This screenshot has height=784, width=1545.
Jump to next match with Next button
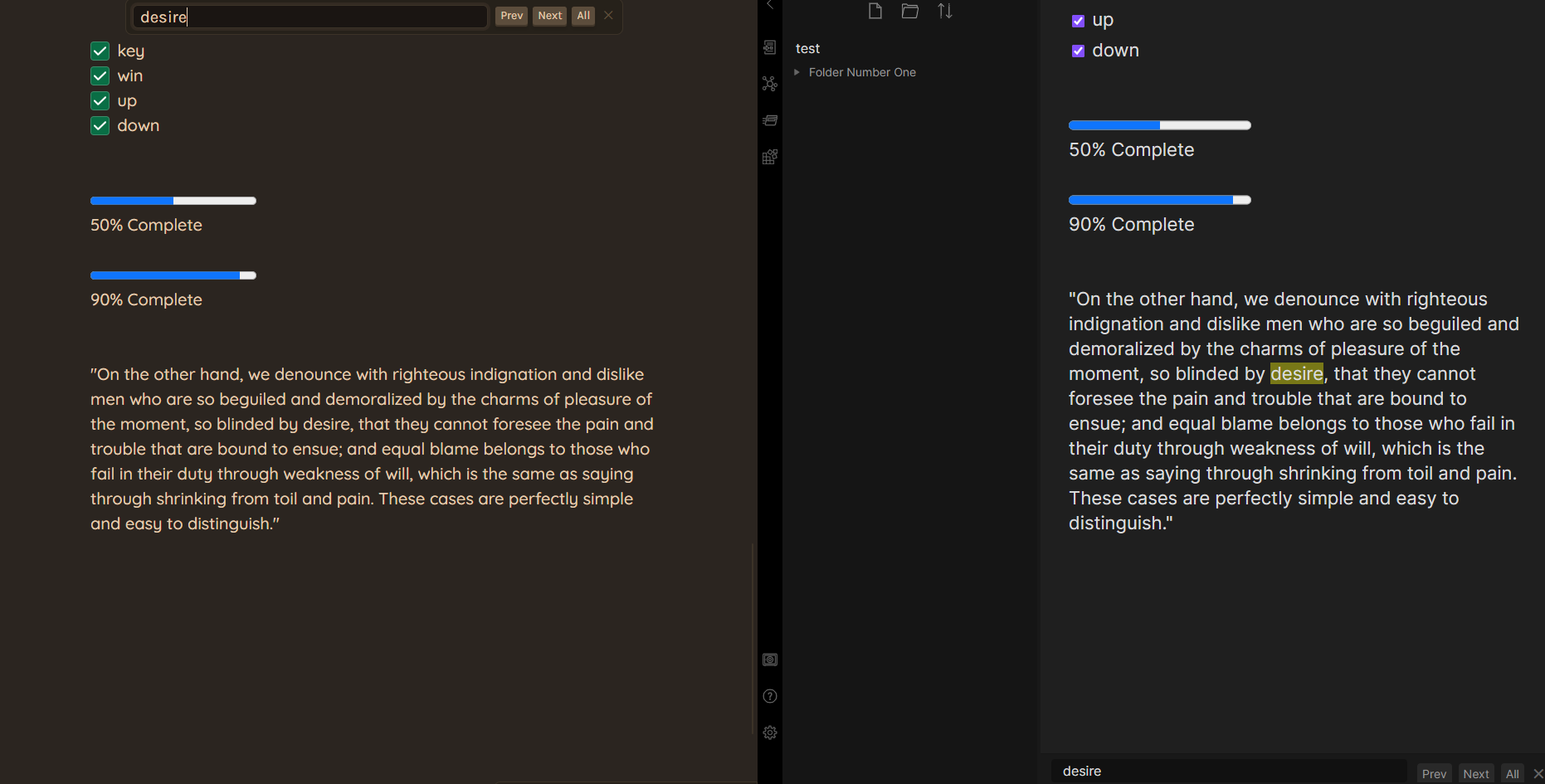[x=548, y=15]
